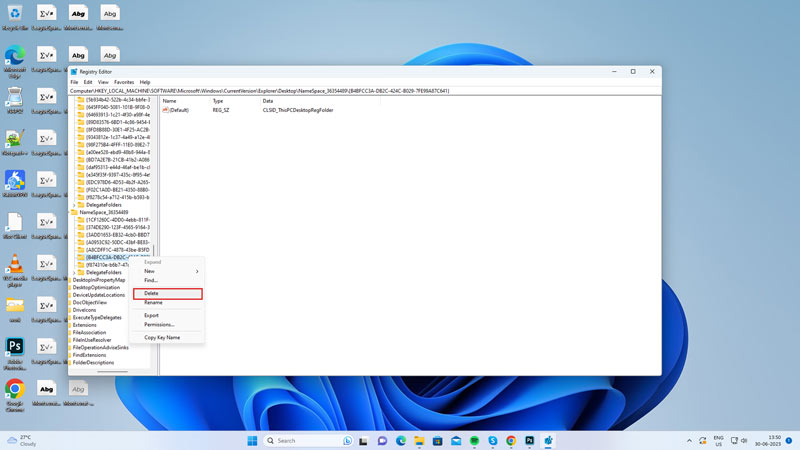Open Skype from the taskbar

pos(492,441)
